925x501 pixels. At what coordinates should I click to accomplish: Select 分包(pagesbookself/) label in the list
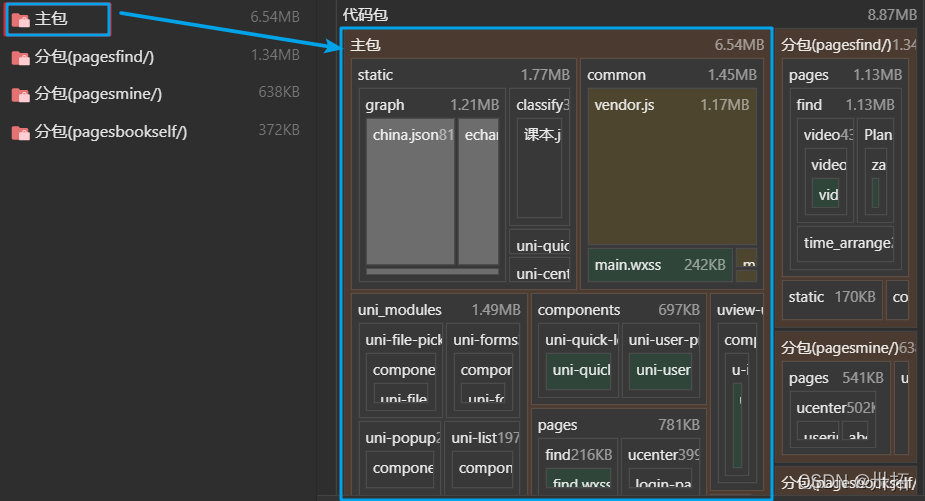pos(111,132)
